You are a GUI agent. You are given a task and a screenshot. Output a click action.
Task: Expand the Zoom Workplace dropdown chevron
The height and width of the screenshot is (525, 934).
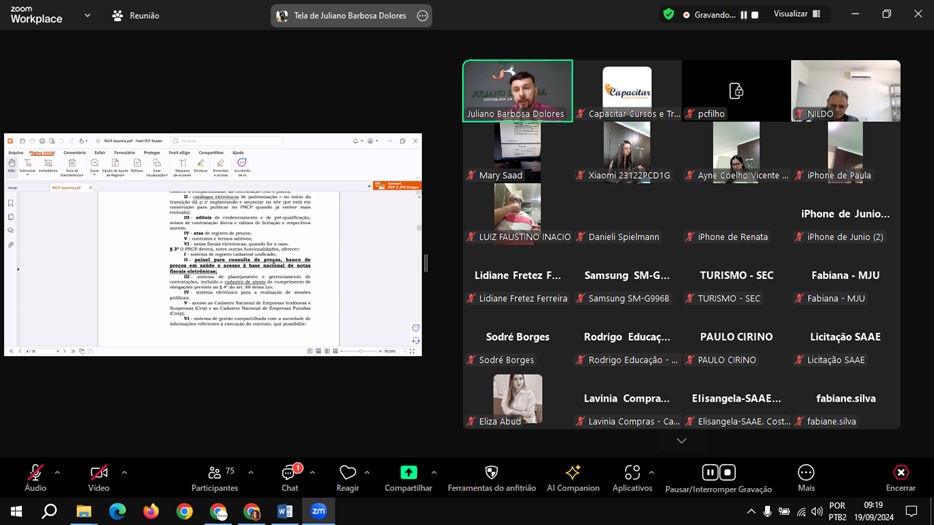click(88, 15)
